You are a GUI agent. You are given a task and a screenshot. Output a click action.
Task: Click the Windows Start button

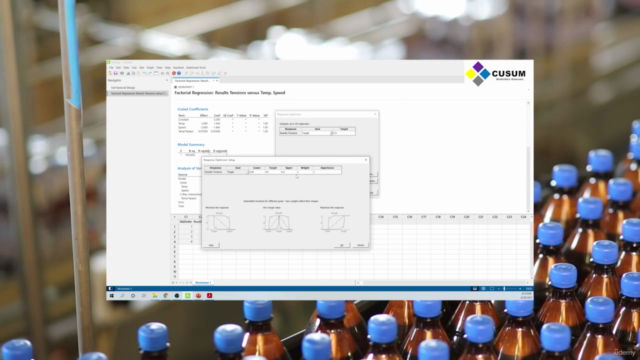click(111, 296)
